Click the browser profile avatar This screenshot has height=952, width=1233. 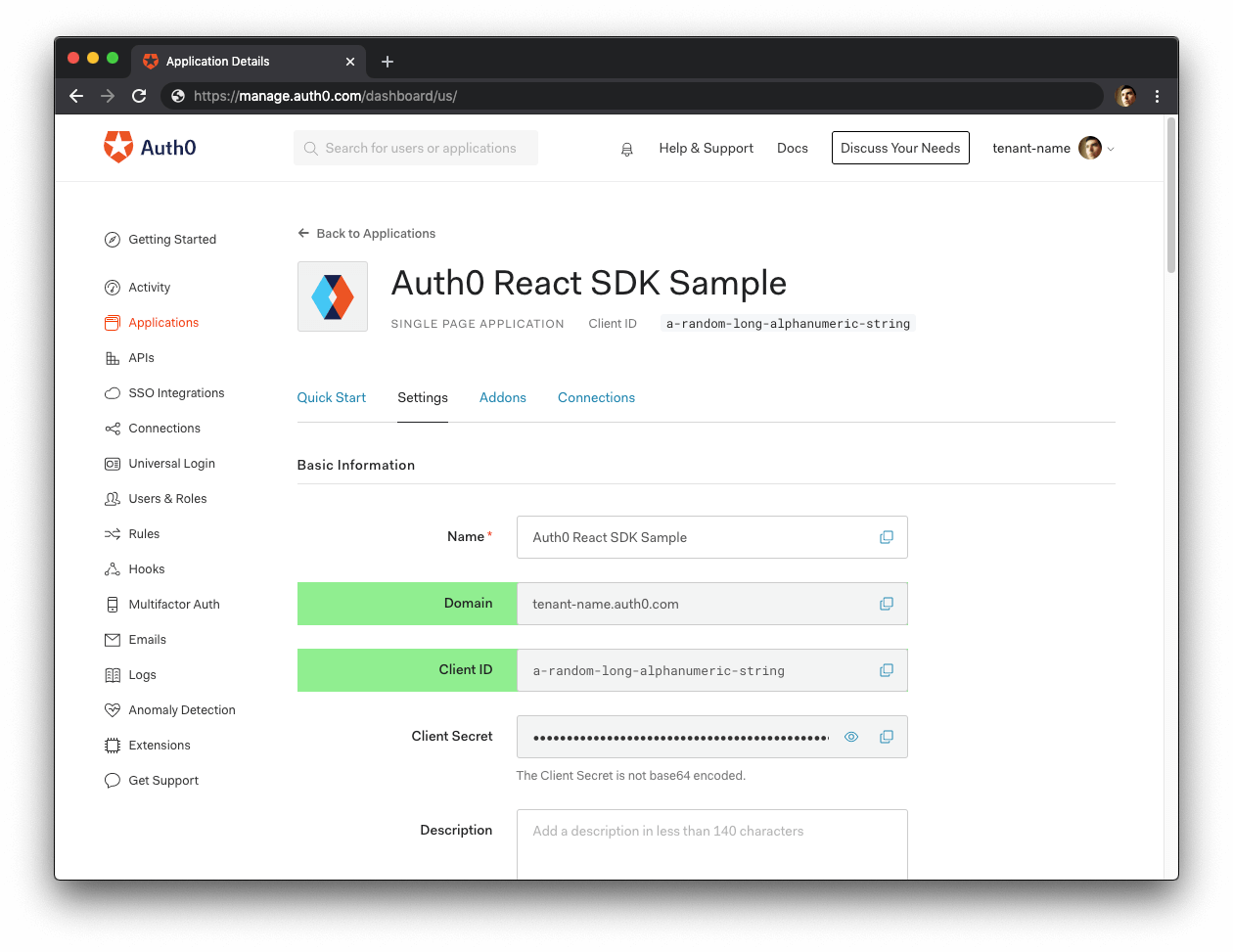coord(1126,96)
